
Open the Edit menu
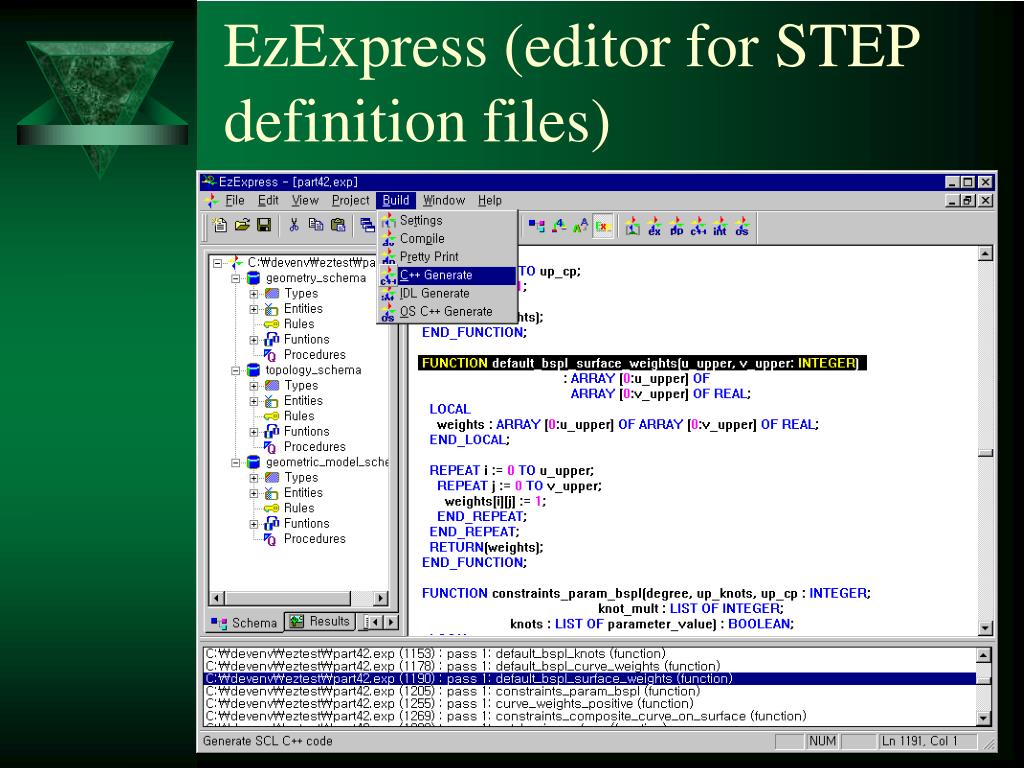pos(268,200)
